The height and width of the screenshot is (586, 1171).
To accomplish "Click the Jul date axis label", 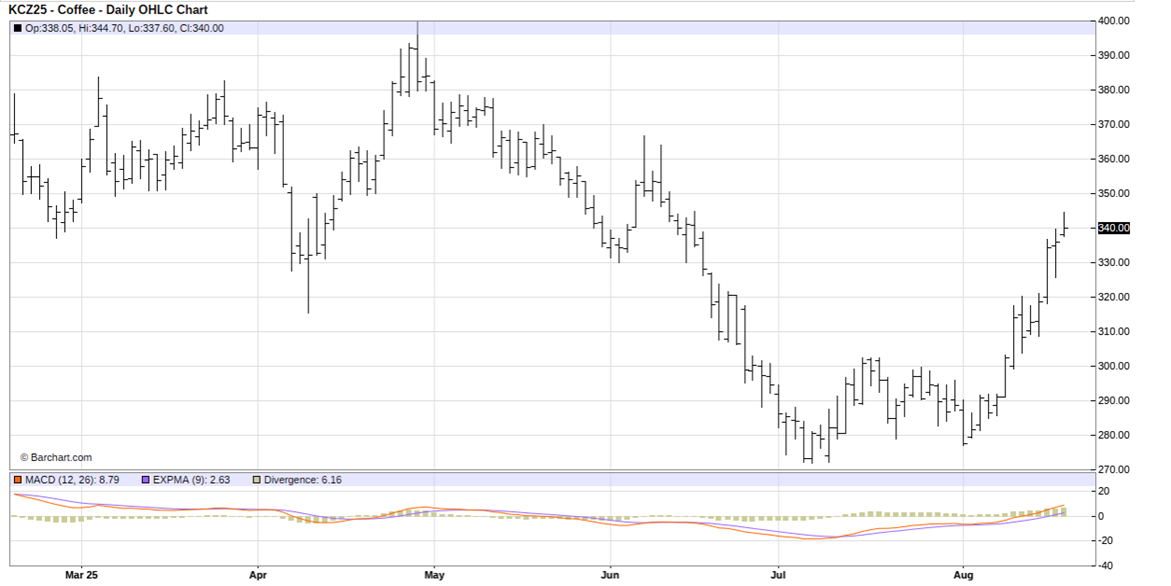I will coord(779,575).
